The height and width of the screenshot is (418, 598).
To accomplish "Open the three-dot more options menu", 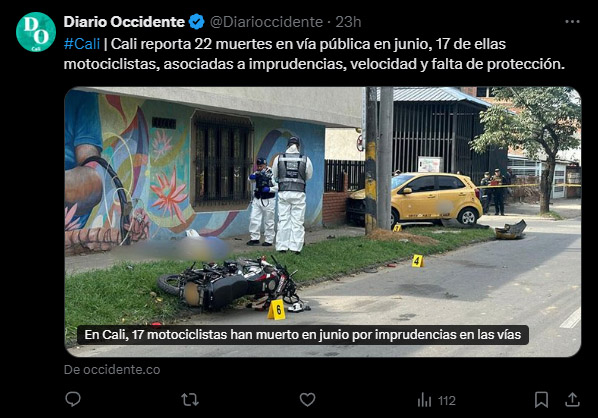I will pos(572,22).
